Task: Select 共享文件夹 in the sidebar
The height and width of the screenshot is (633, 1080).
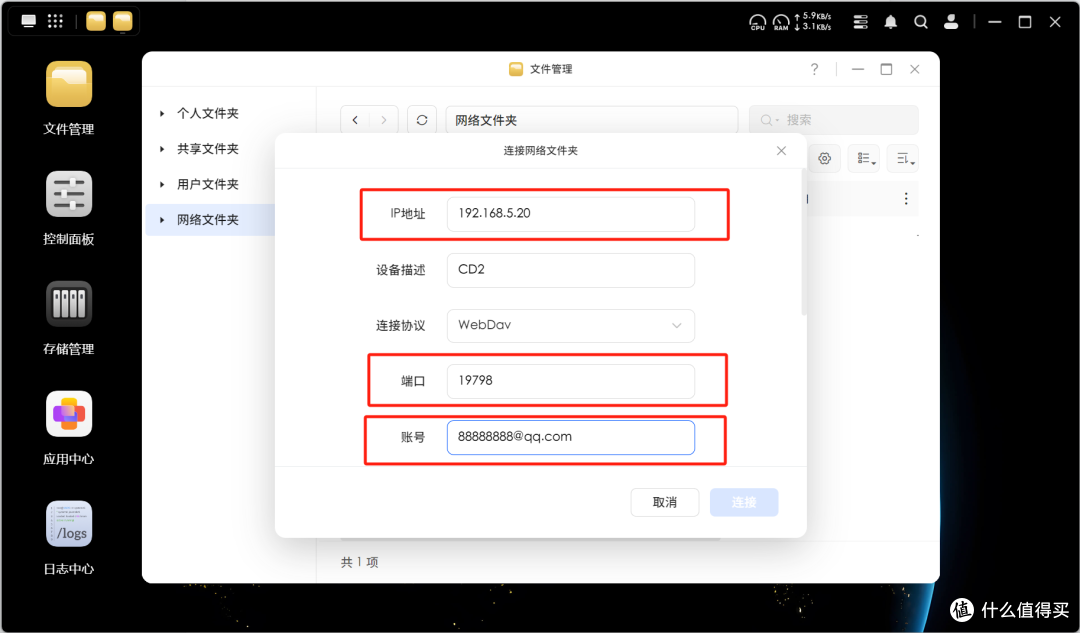Action: coord(208,149)
